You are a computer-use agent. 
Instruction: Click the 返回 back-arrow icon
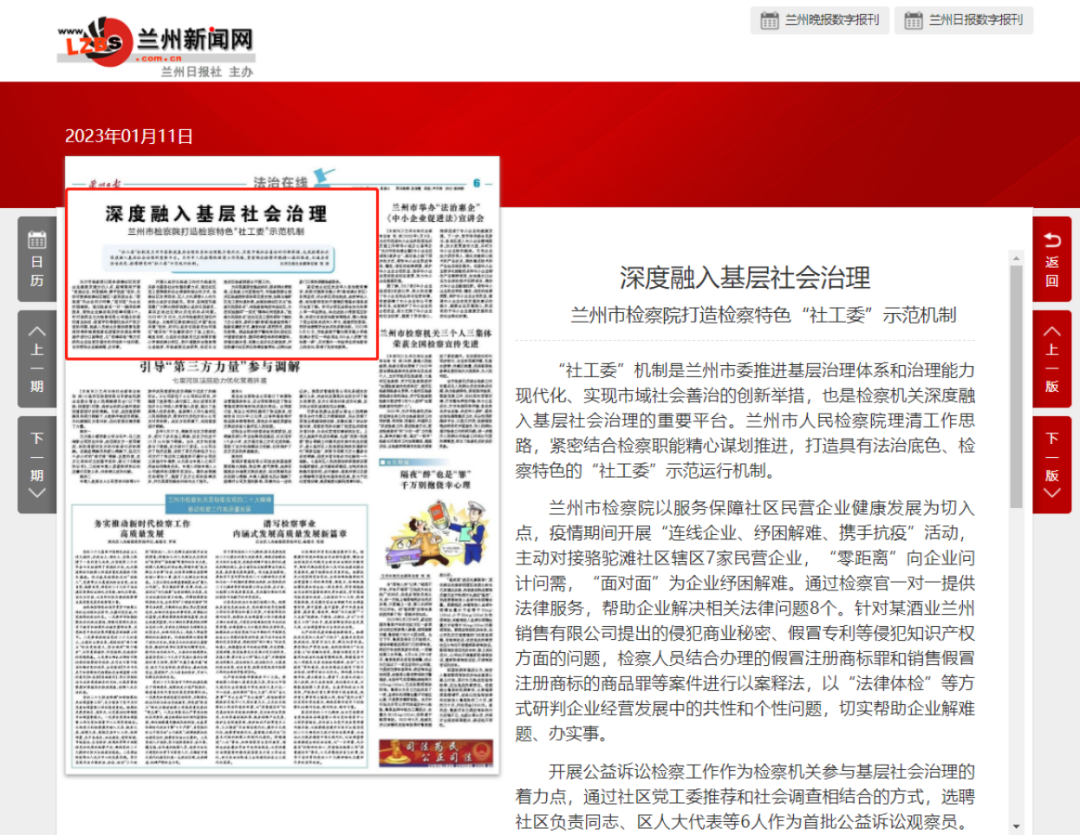point(1053,241)
